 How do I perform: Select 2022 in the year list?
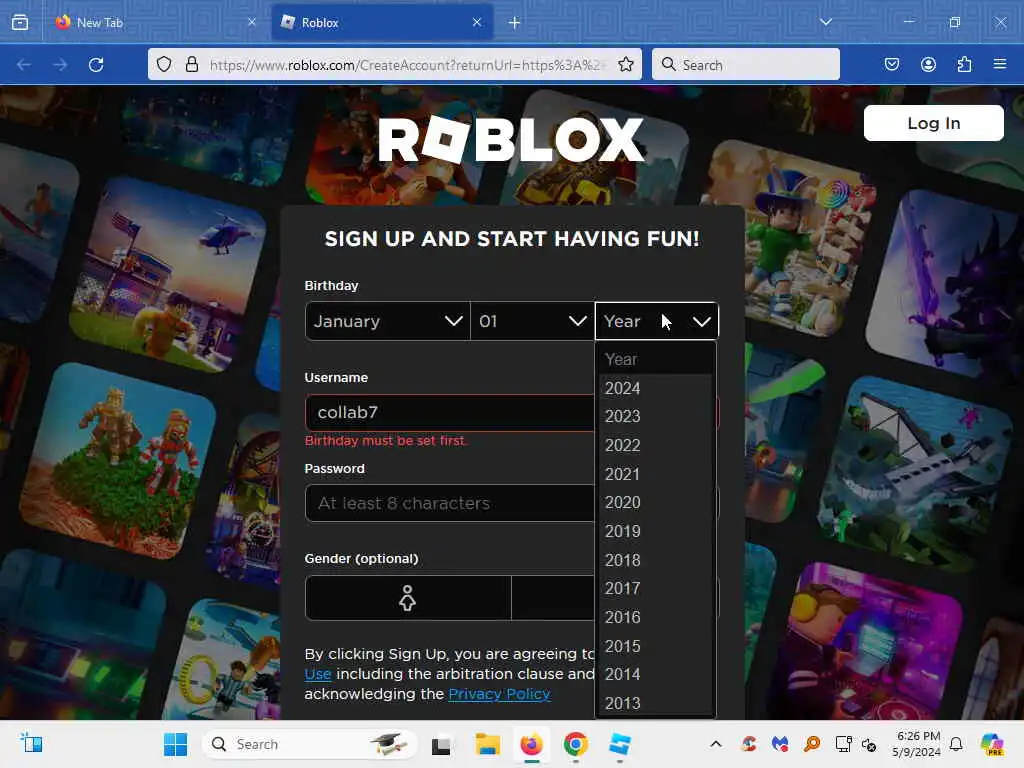(655, 445)
